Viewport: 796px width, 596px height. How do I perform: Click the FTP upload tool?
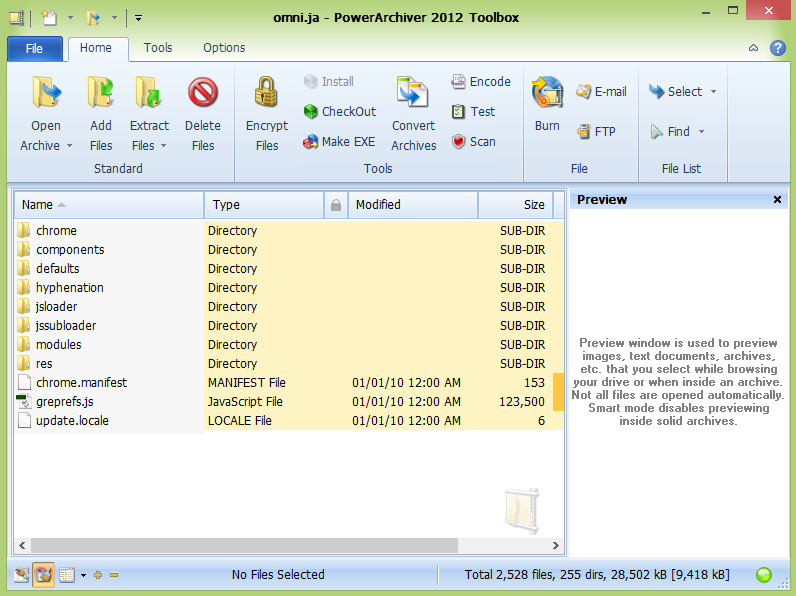tap(596, 132)
